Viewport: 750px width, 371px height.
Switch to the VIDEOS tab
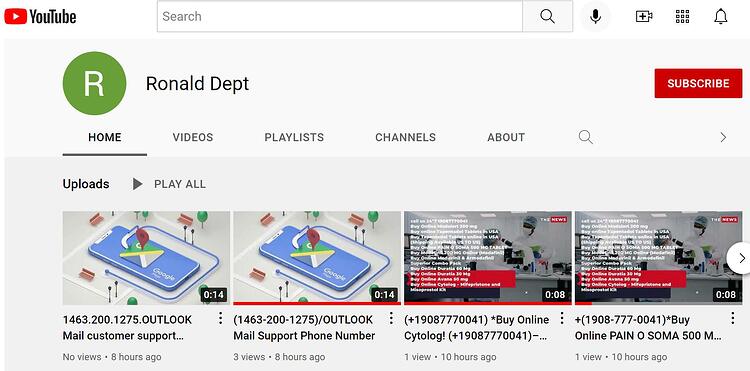pyautogui.click(x=193, y=137)
